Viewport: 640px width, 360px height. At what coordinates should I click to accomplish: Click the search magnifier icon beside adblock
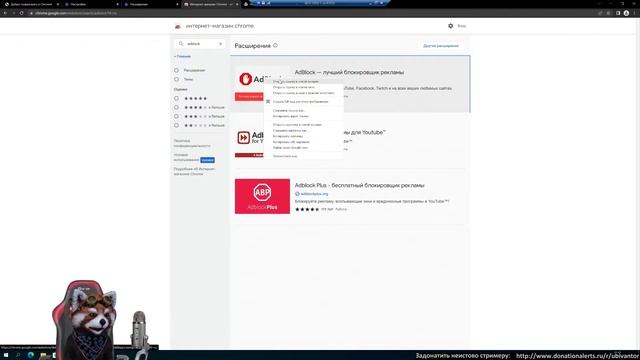coord(181,44)
